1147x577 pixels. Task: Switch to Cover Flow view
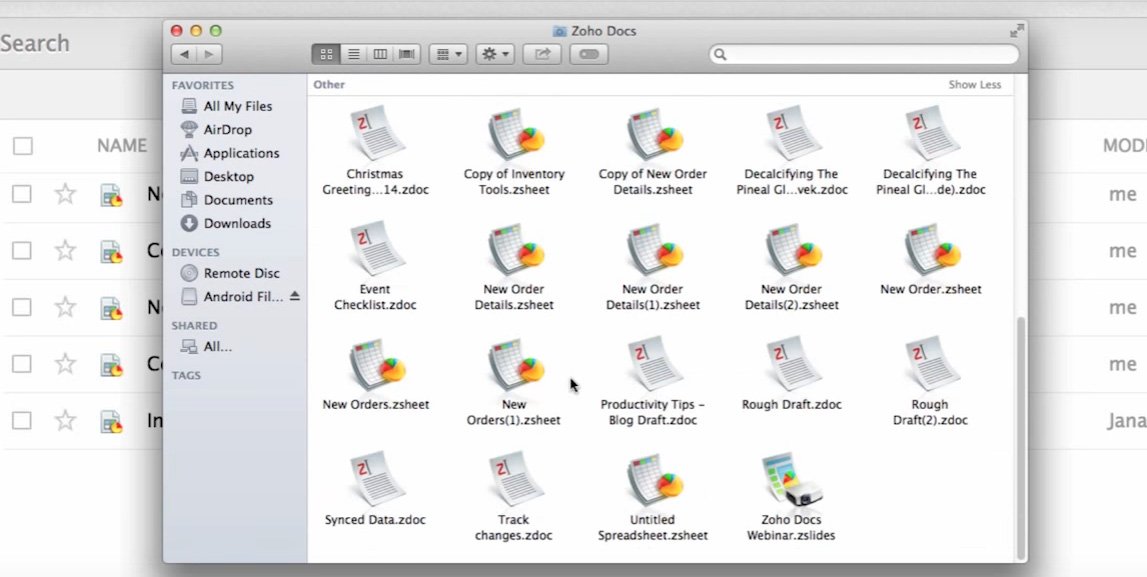click(407, 54)
